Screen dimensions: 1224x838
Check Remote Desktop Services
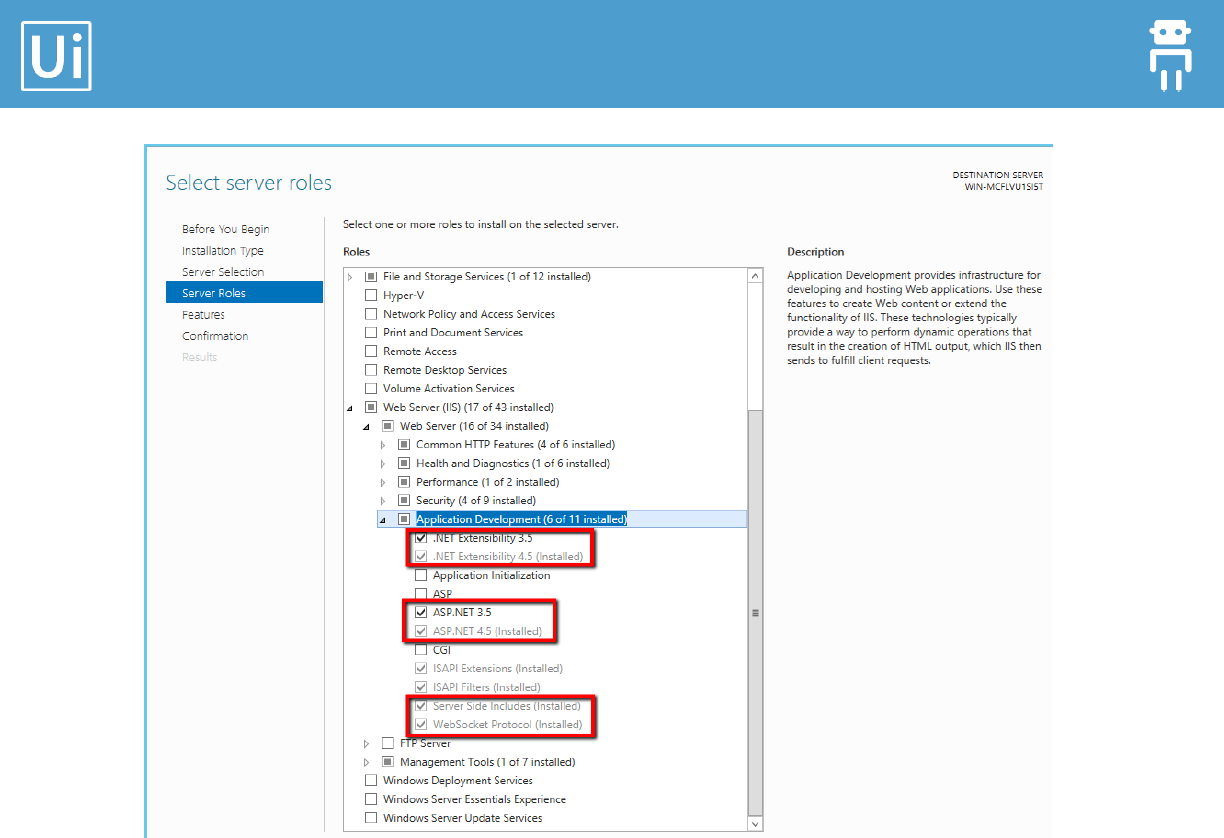coord(371,370)
